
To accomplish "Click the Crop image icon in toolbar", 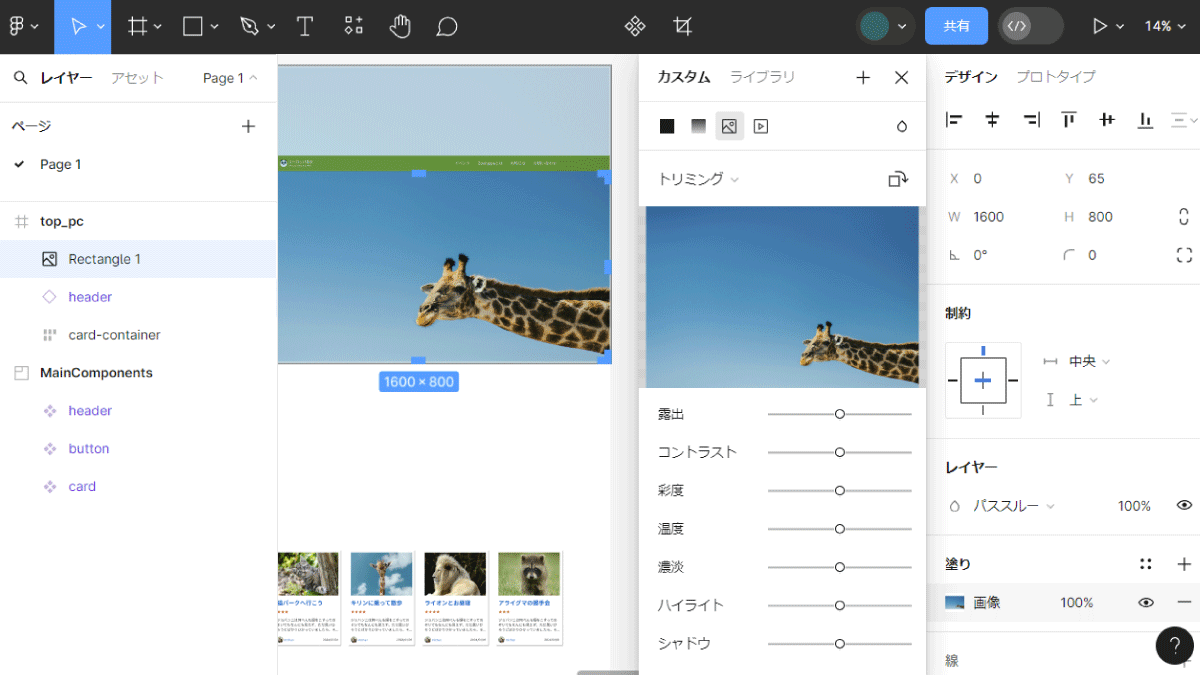I will 683,27.
